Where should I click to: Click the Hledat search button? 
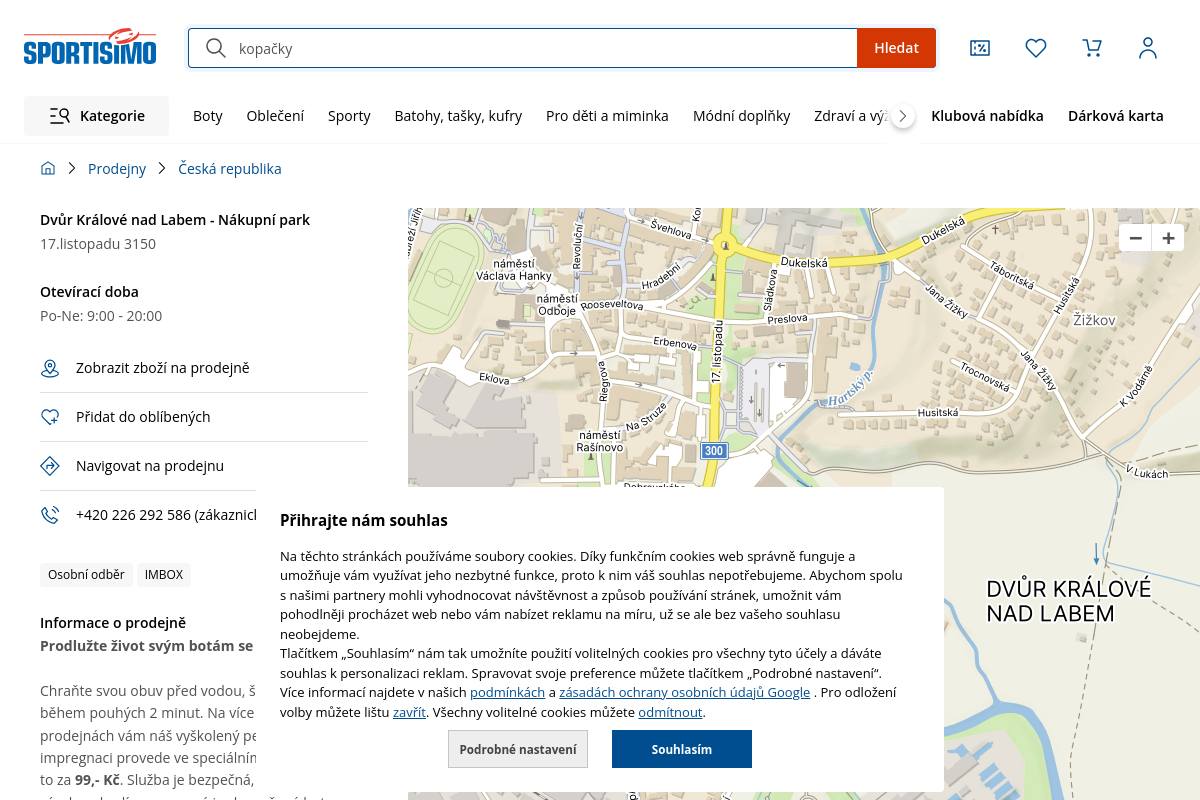(x=896, y=48)
